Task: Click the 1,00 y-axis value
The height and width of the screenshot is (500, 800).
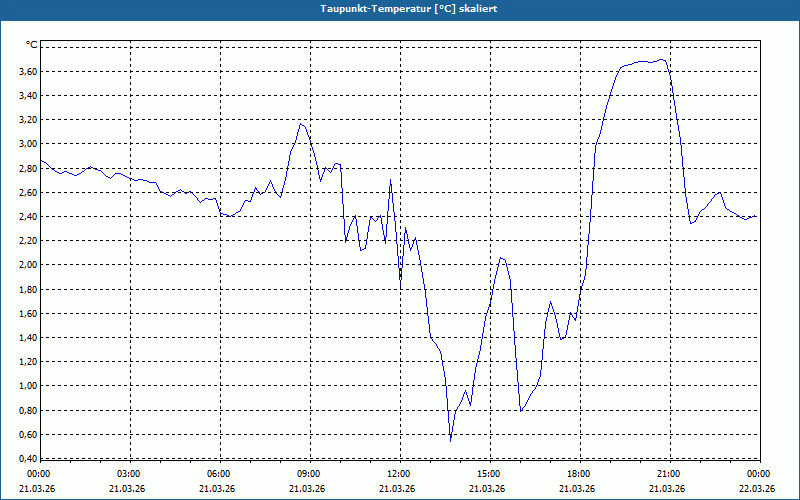Action: tap(28, 386)
